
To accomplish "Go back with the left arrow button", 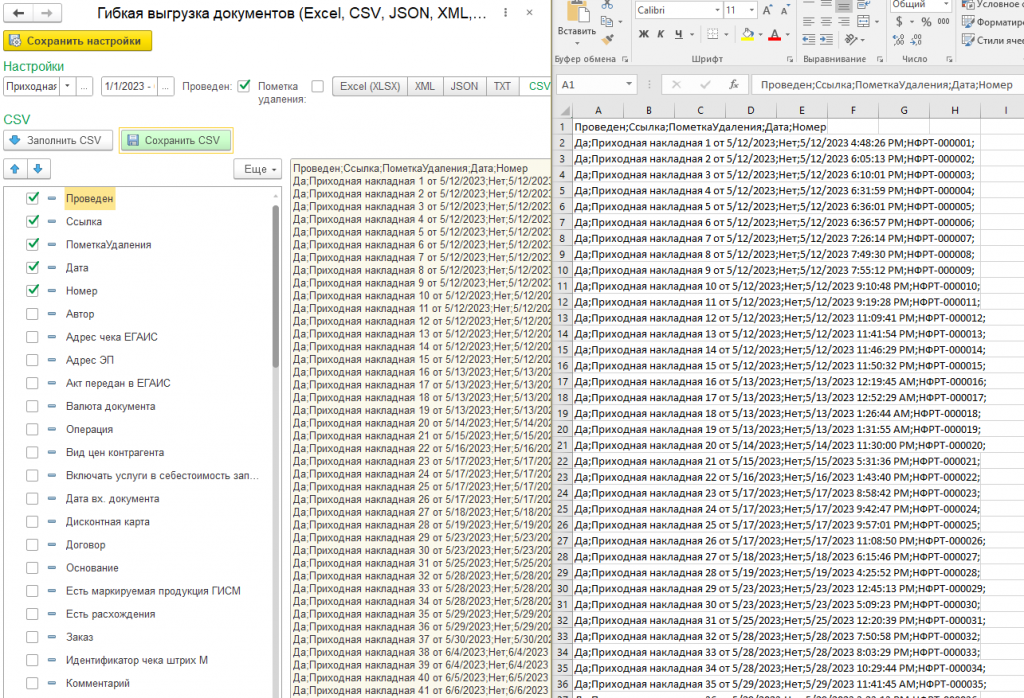I will coord(19,12).
